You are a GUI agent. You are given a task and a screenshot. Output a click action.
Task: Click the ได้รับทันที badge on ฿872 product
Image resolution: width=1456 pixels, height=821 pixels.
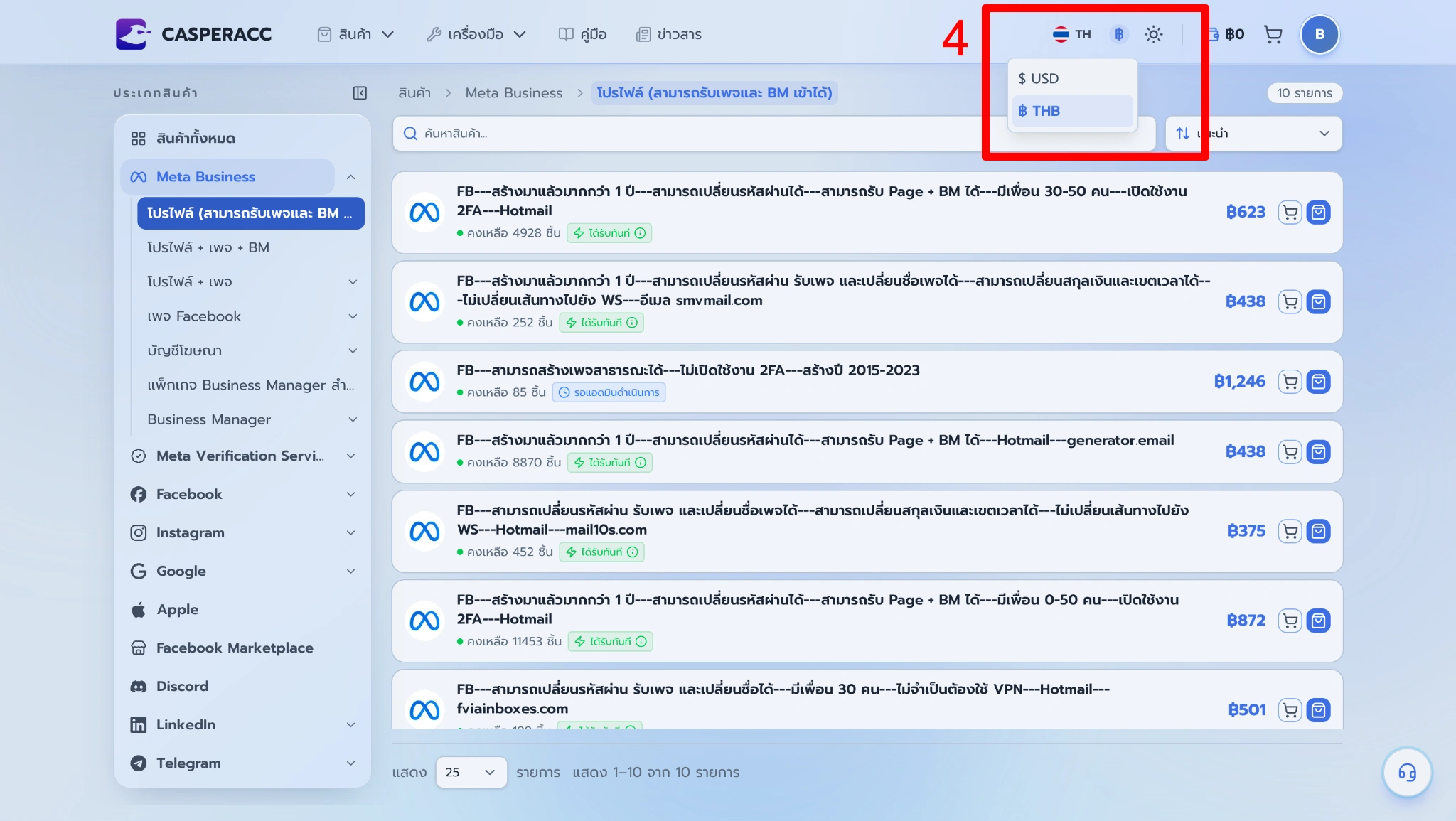tap(611, 642)
